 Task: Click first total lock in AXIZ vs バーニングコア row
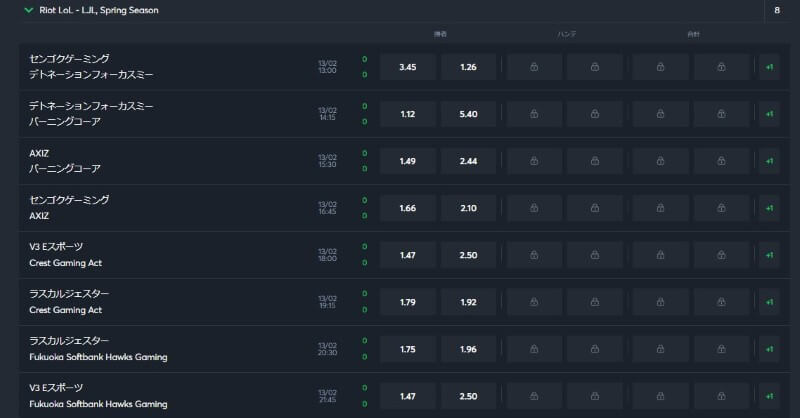(x=661, y=161)
